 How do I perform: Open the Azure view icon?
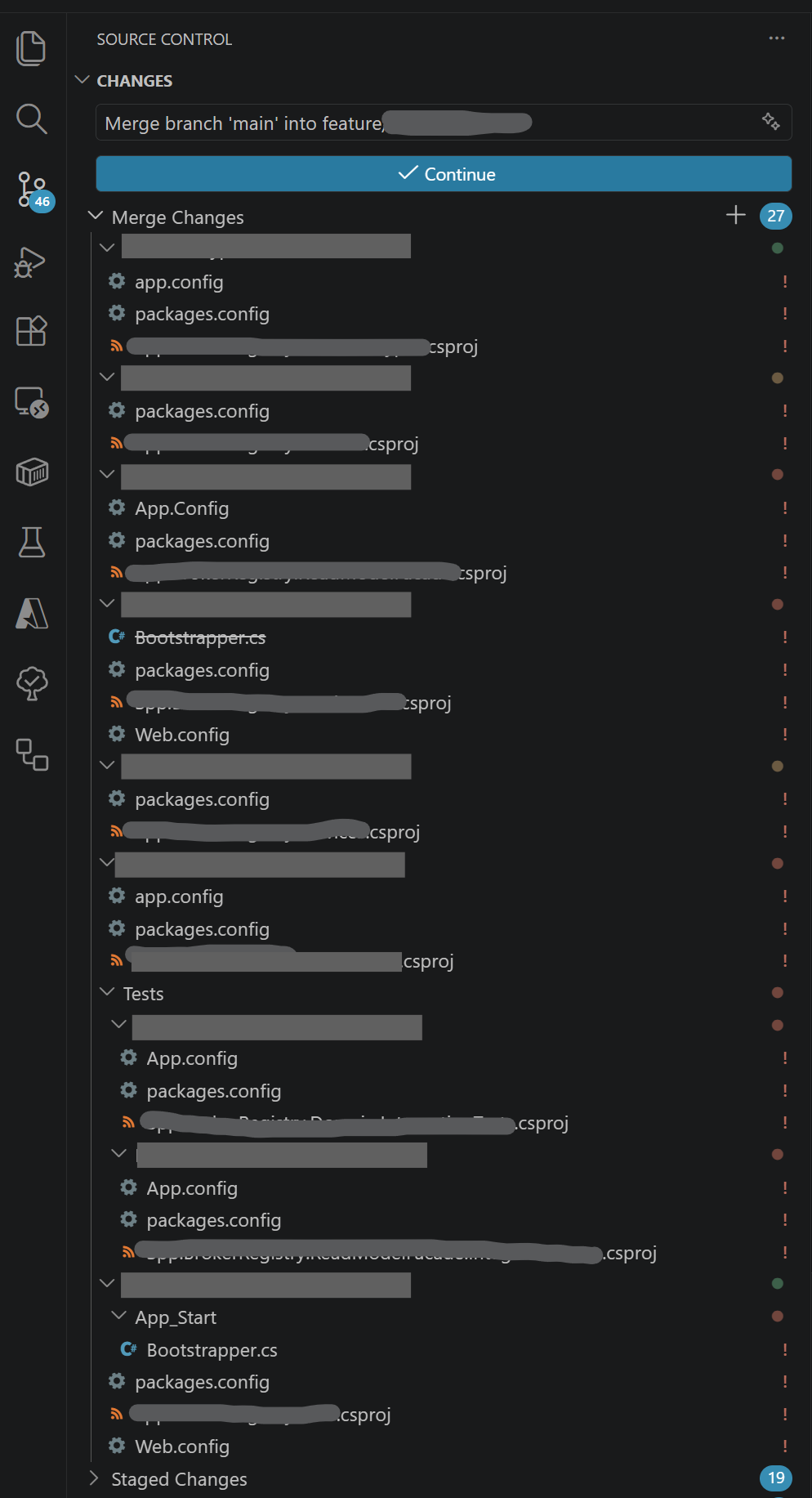[31, 613]
